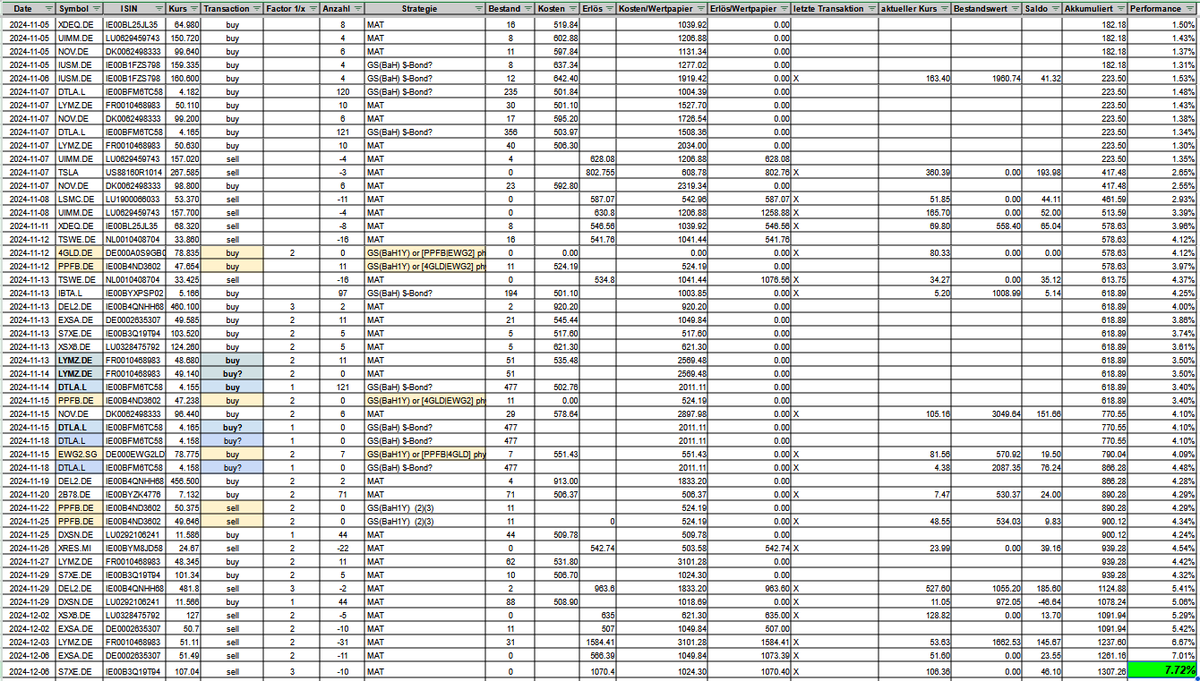This screenshot has height=681, width=1200.
Task: Click the Saldo value 185.60
Action: point(1047,590)
